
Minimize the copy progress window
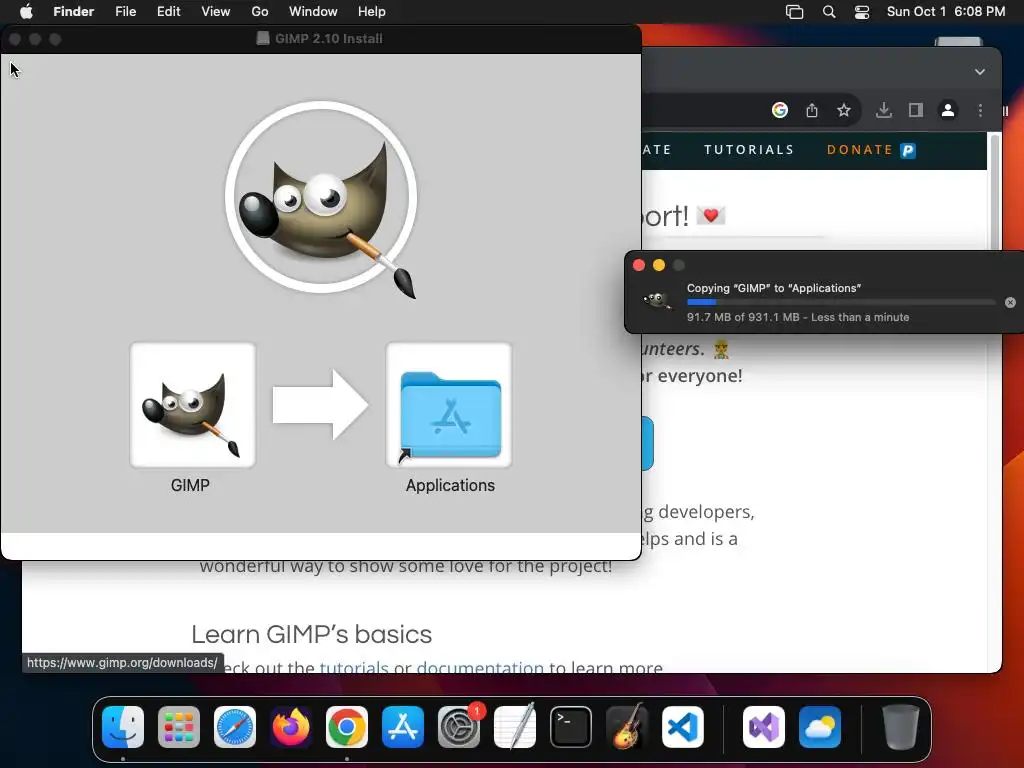[659, 265]
